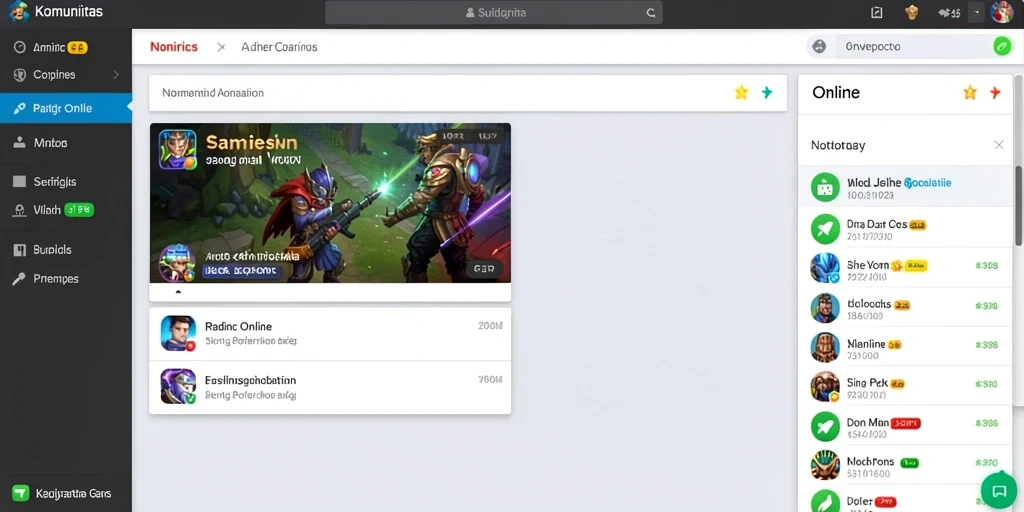Select Don Man in Online list
Image resolution: width=1024 pixels, height=512 pixels.
tap(905, 427)
